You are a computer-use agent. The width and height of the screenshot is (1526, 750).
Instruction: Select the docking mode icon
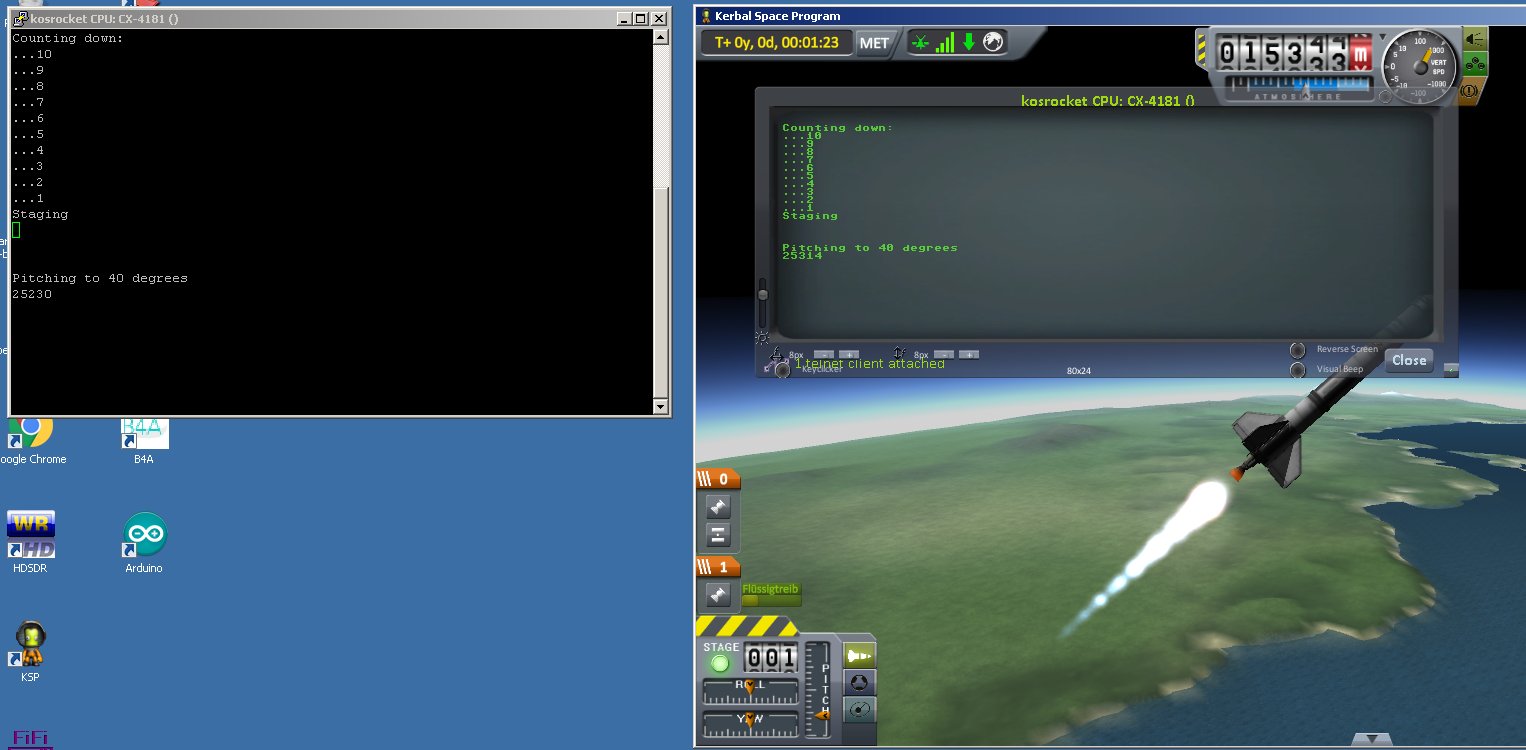[860, 683]
